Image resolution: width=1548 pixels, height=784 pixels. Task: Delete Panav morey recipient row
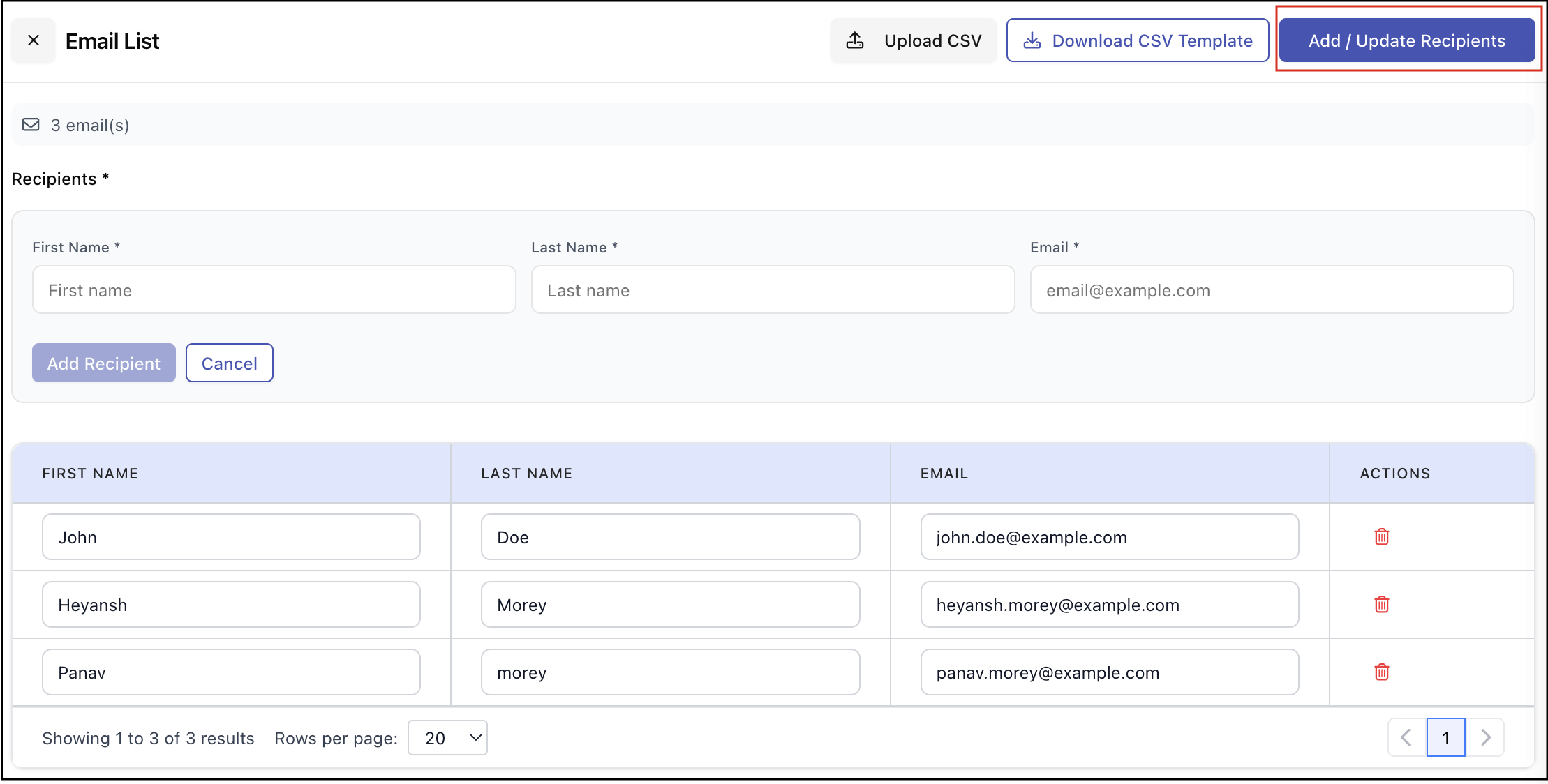[x=1381, y=672]
